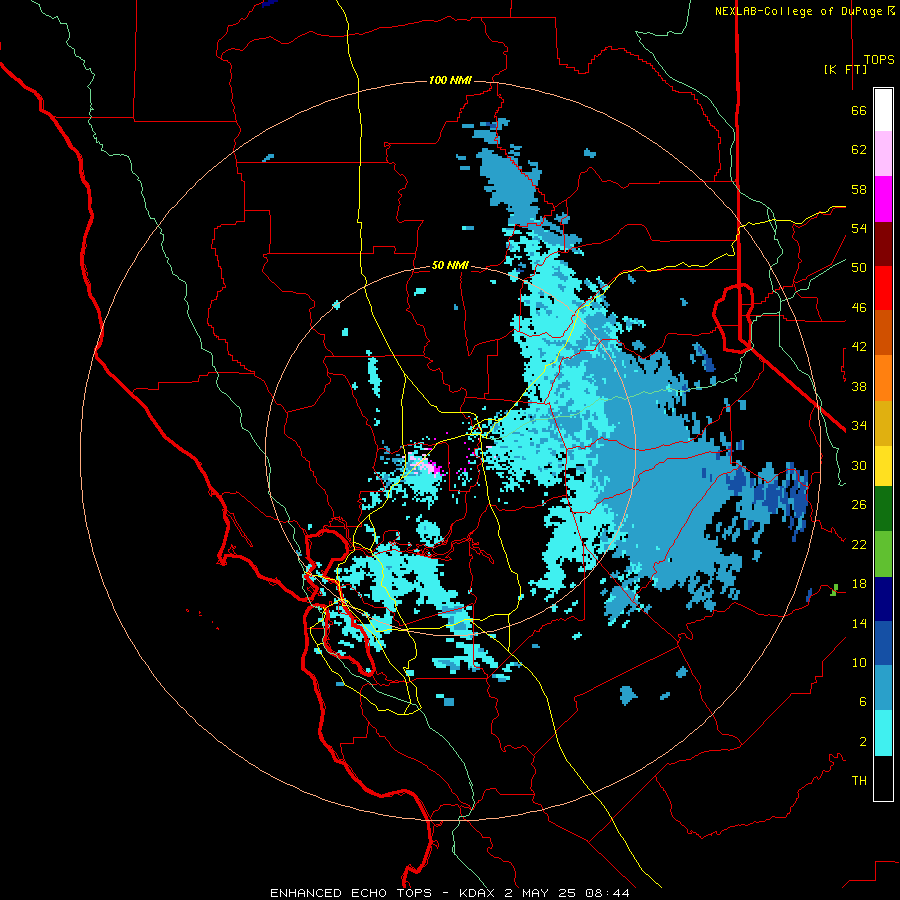Click the legend value label 58
Image resolution: width=900 pixels, height=900 pixels.
pyautogui.click(x=859, y=189)
